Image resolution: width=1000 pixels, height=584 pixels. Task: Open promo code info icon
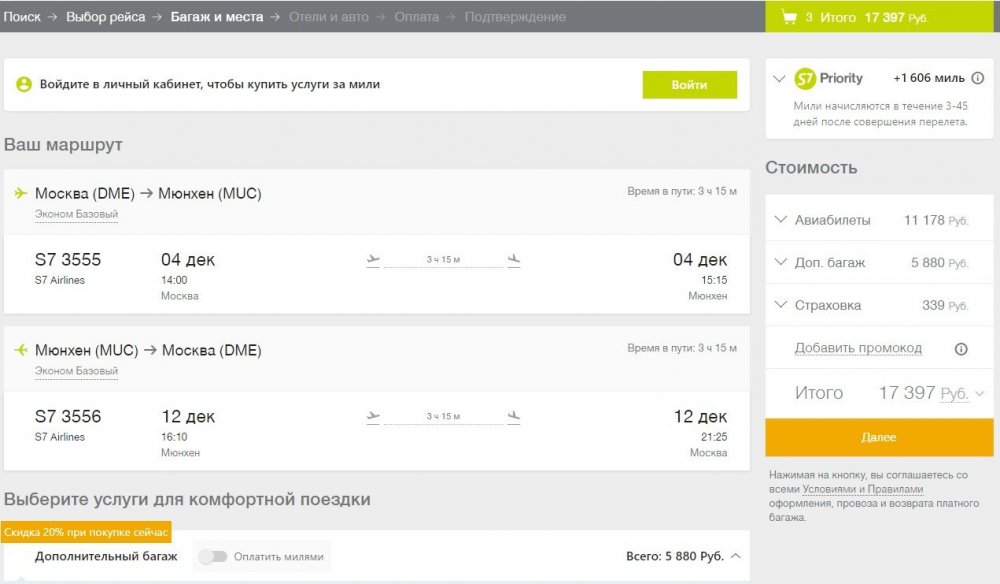(960, 349)
